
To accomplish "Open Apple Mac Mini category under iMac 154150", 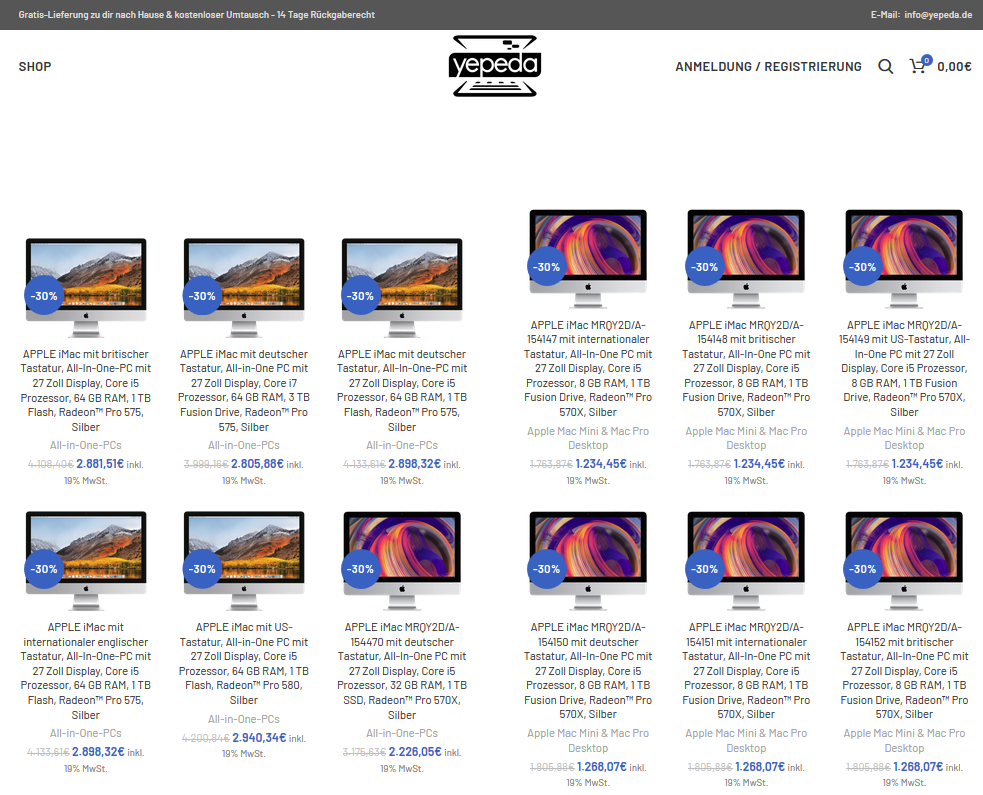I will [588, 740].
